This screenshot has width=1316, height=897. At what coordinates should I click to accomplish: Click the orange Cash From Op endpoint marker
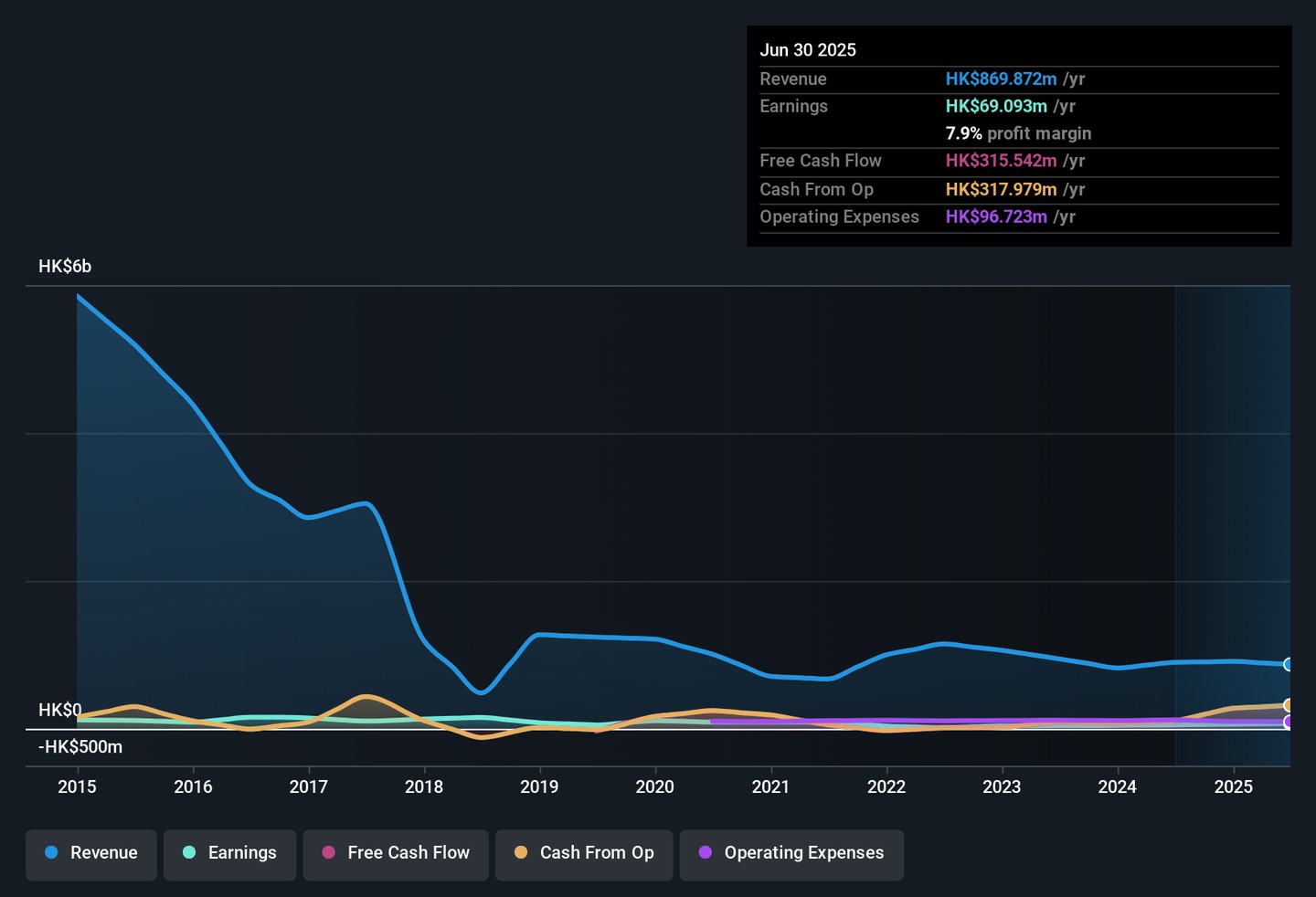[x=1288, y=705]
